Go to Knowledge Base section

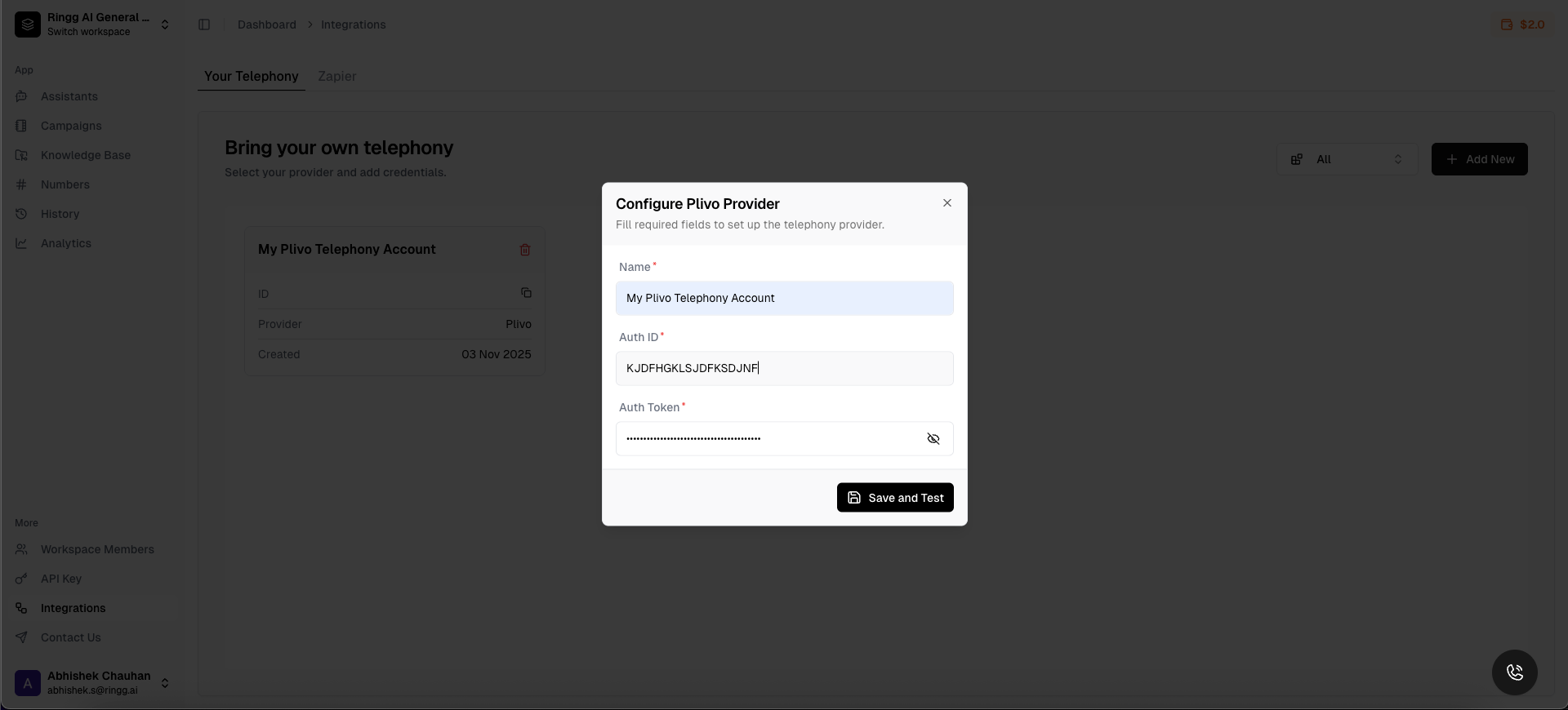[x=86, y=155]
